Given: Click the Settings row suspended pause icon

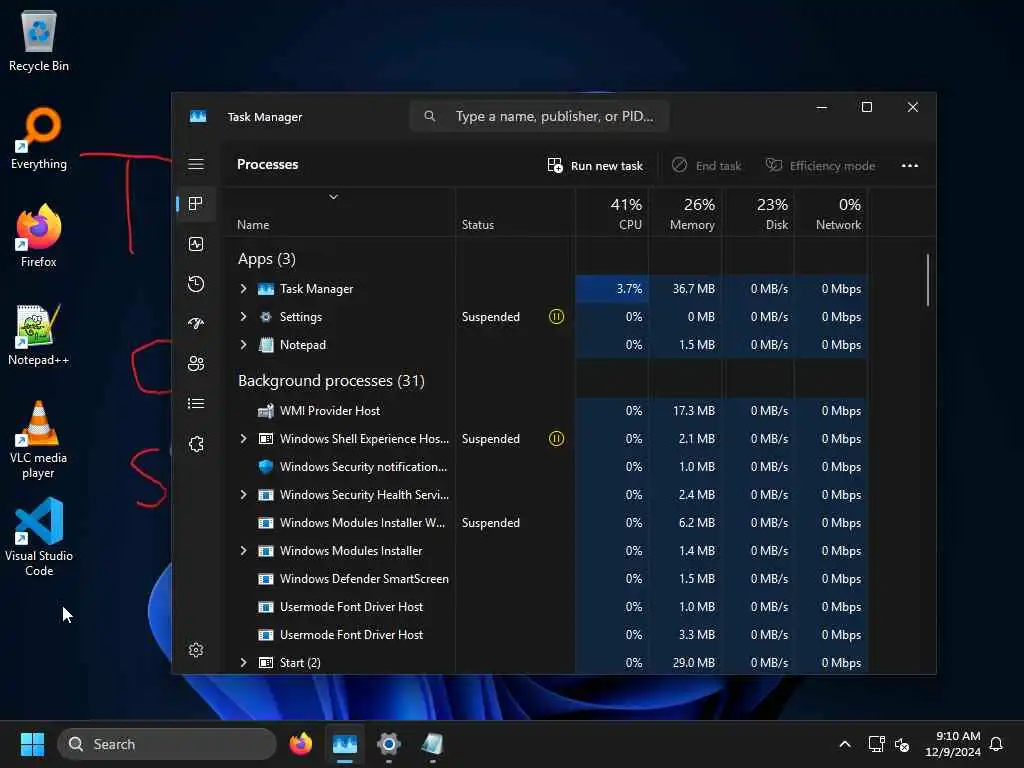Looking at the screenshot, I should tap(556, 317).
